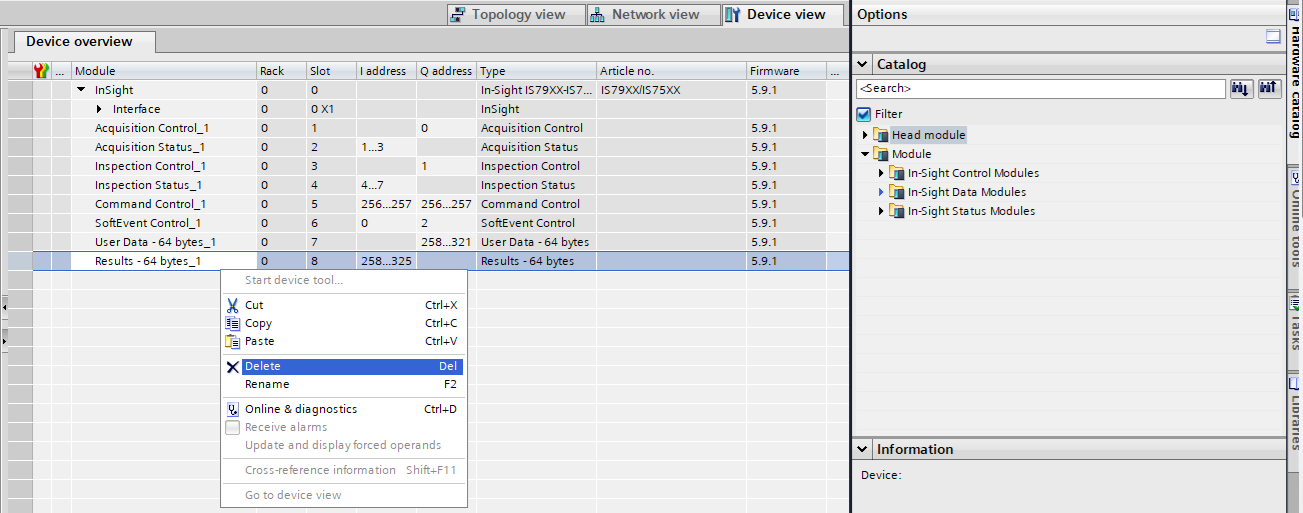The width and height of the screenshot is (1303, 513).
Task: Click the catalog search downward button
Action: pyautogui.click(x=1241, y=88)
